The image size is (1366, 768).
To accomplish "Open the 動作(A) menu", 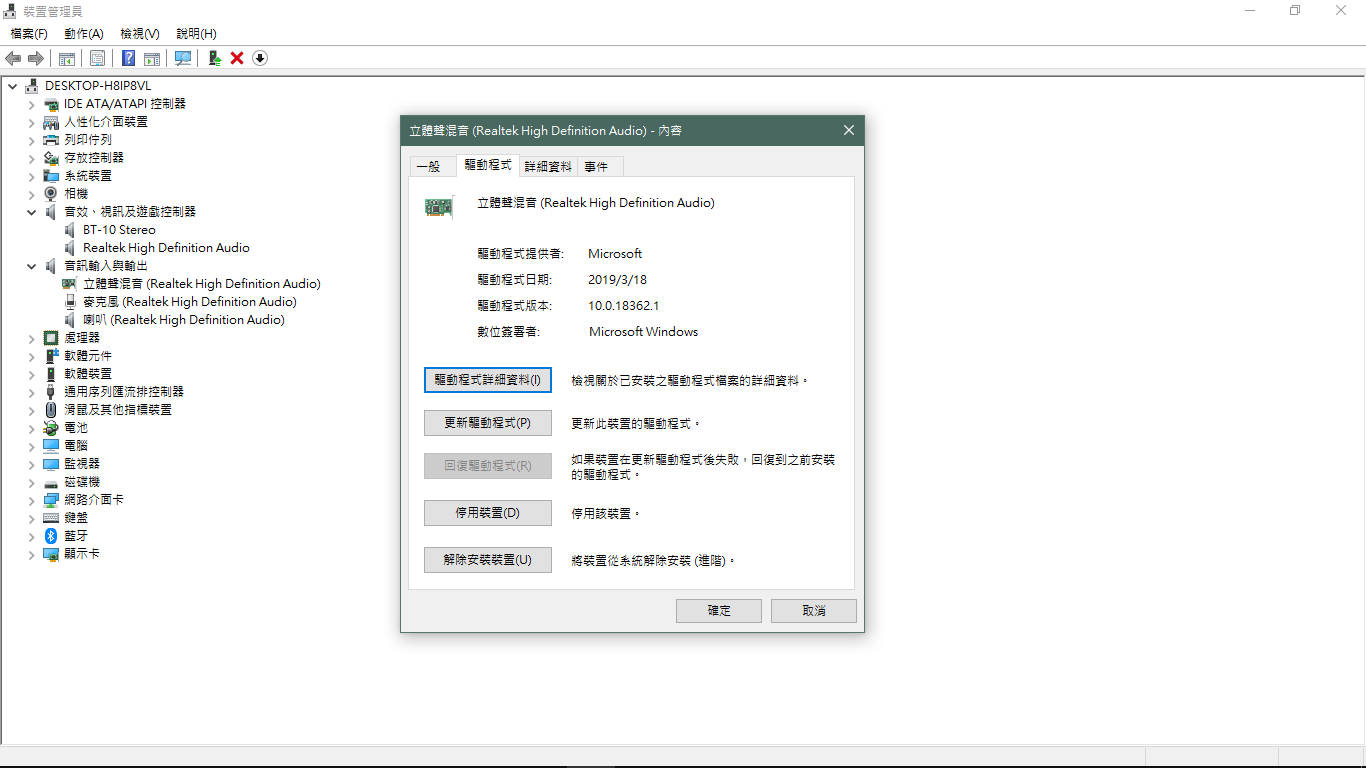I will 84,34.
